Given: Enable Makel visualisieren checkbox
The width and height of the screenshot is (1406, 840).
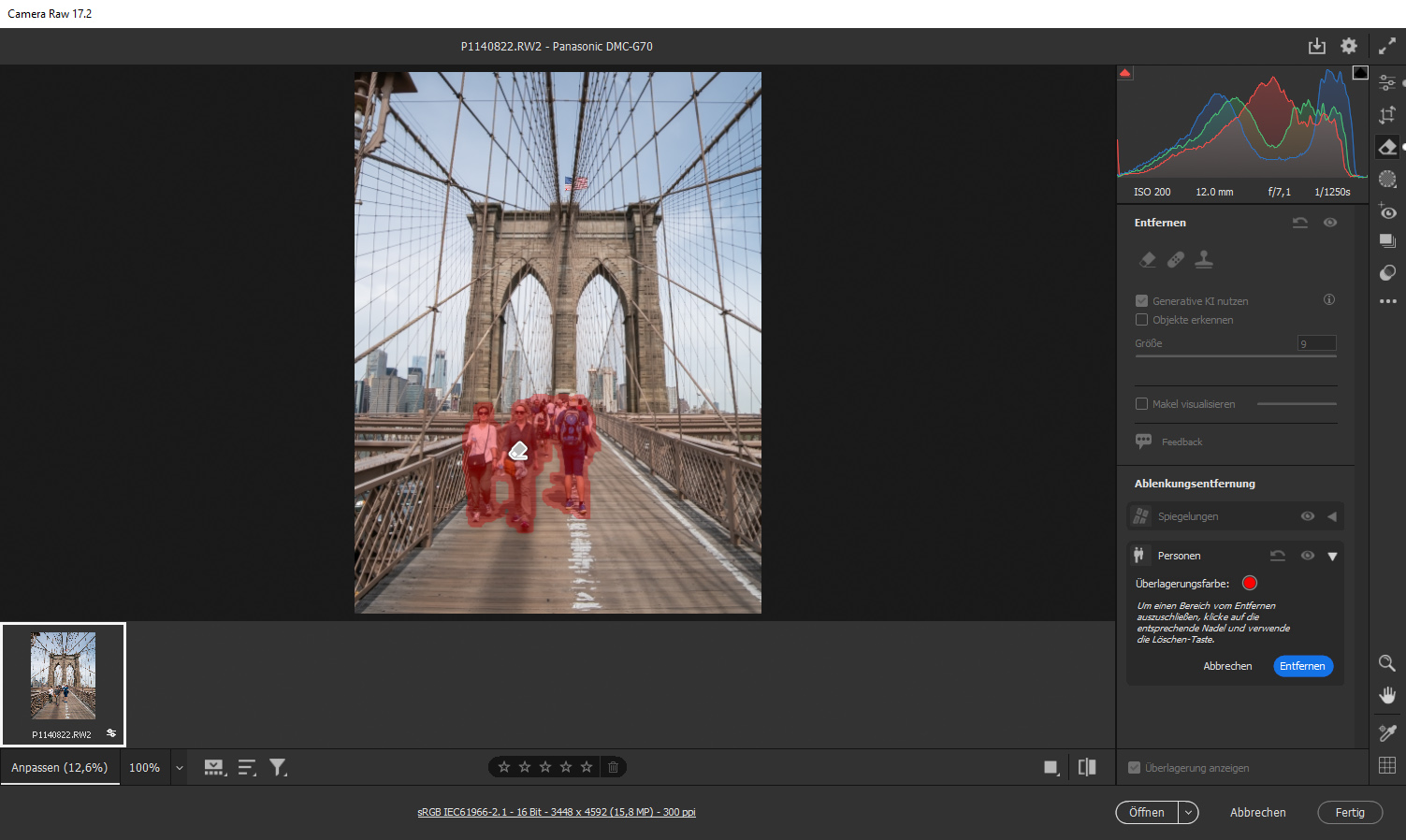Looking at the screenshot, I should coord(1141,404).
